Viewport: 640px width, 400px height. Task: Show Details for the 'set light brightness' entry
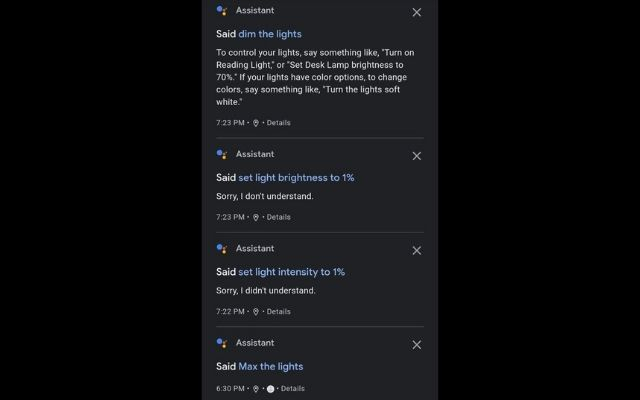click(278, 217)
